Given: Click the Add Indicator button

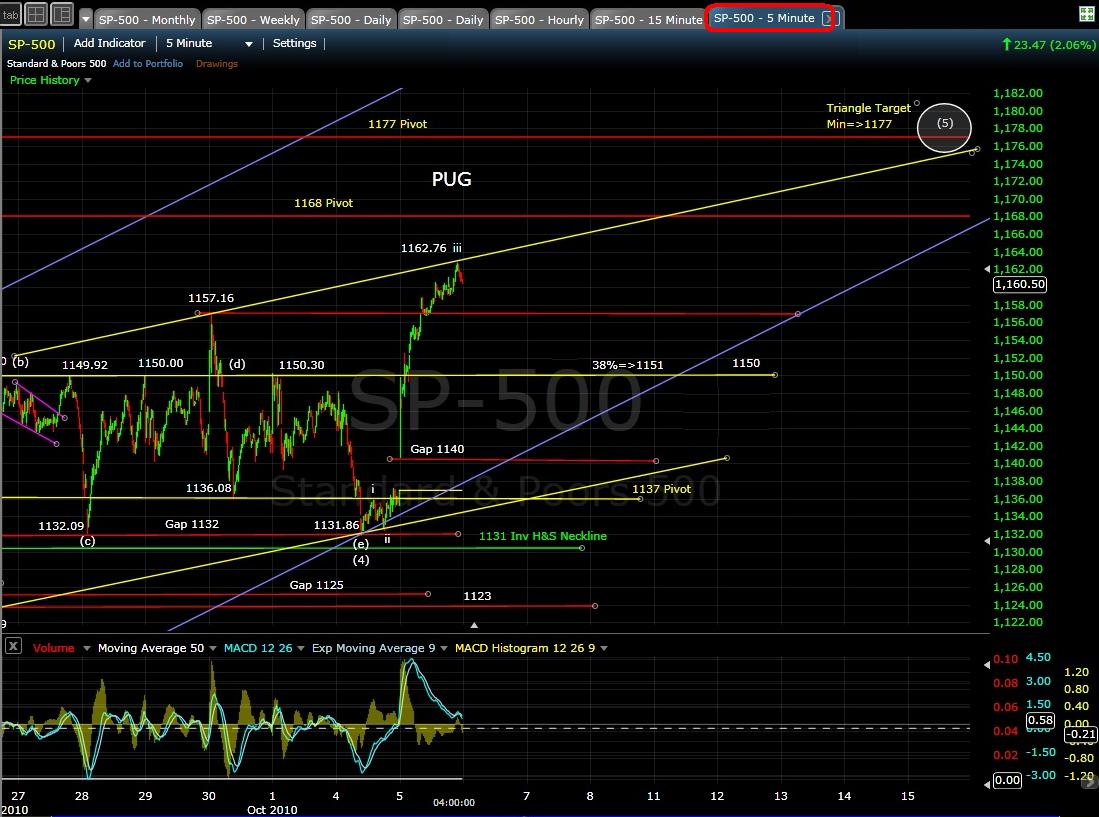Looking at the screenshot, I should (109, 43).
